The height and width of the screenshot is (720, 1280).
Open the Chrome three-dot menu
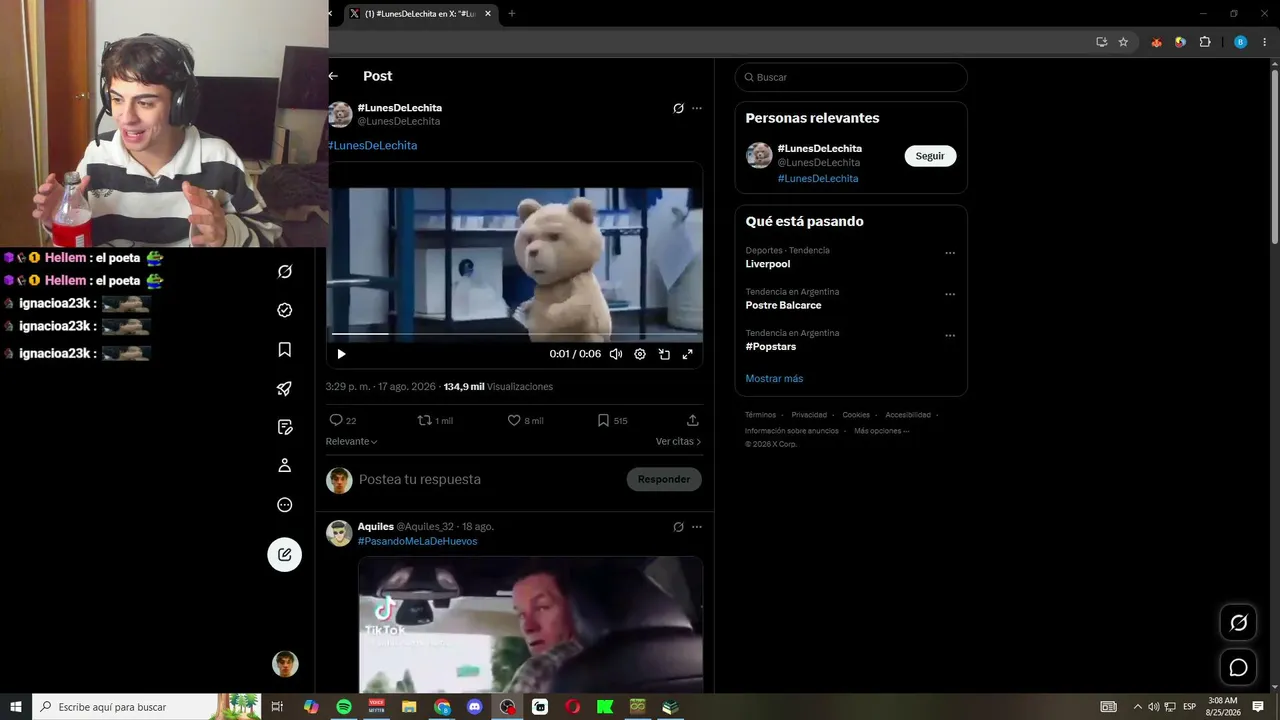point(1265,42)
